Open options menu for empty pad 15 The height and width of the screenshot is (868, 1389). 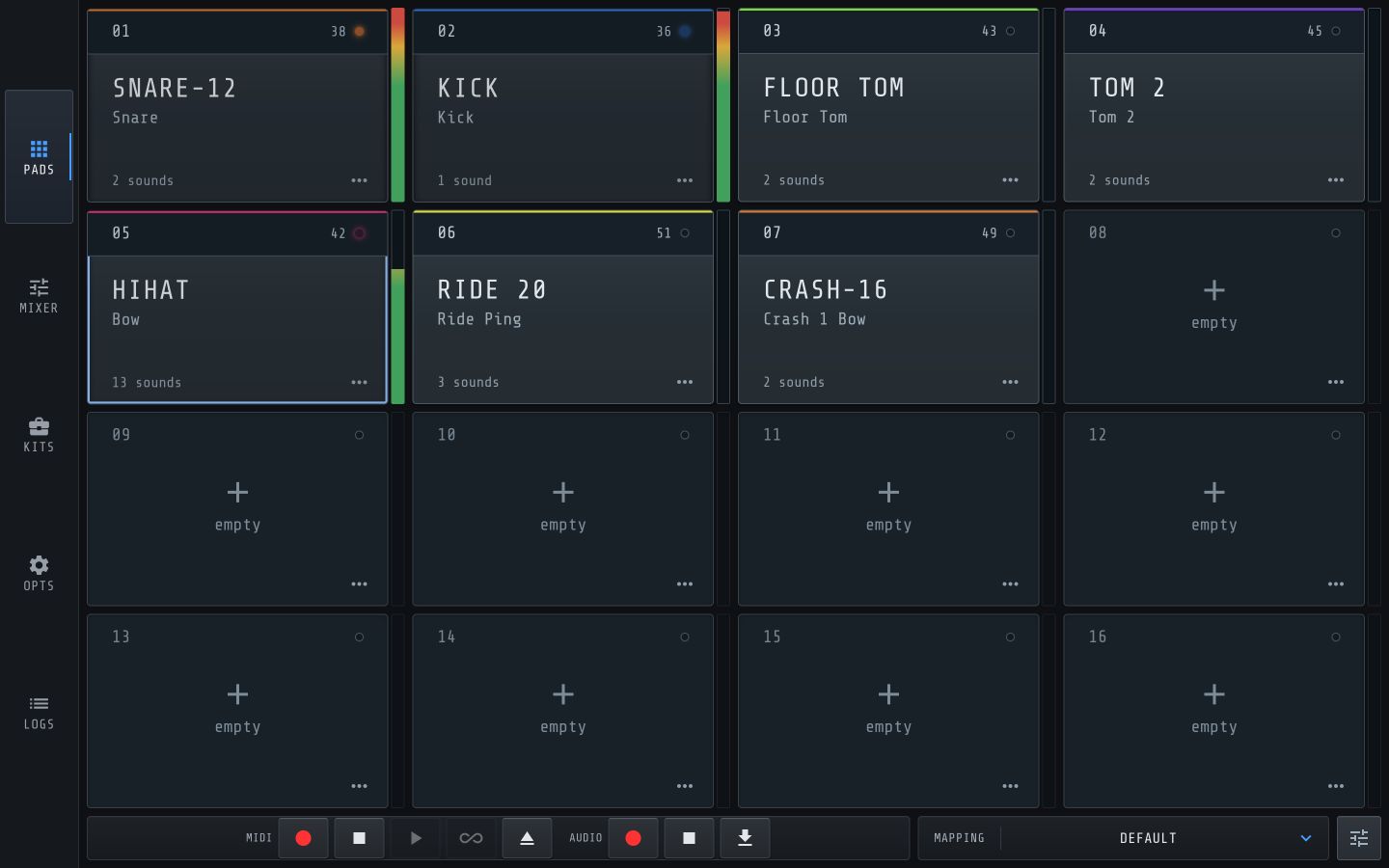pos(1010,786)
